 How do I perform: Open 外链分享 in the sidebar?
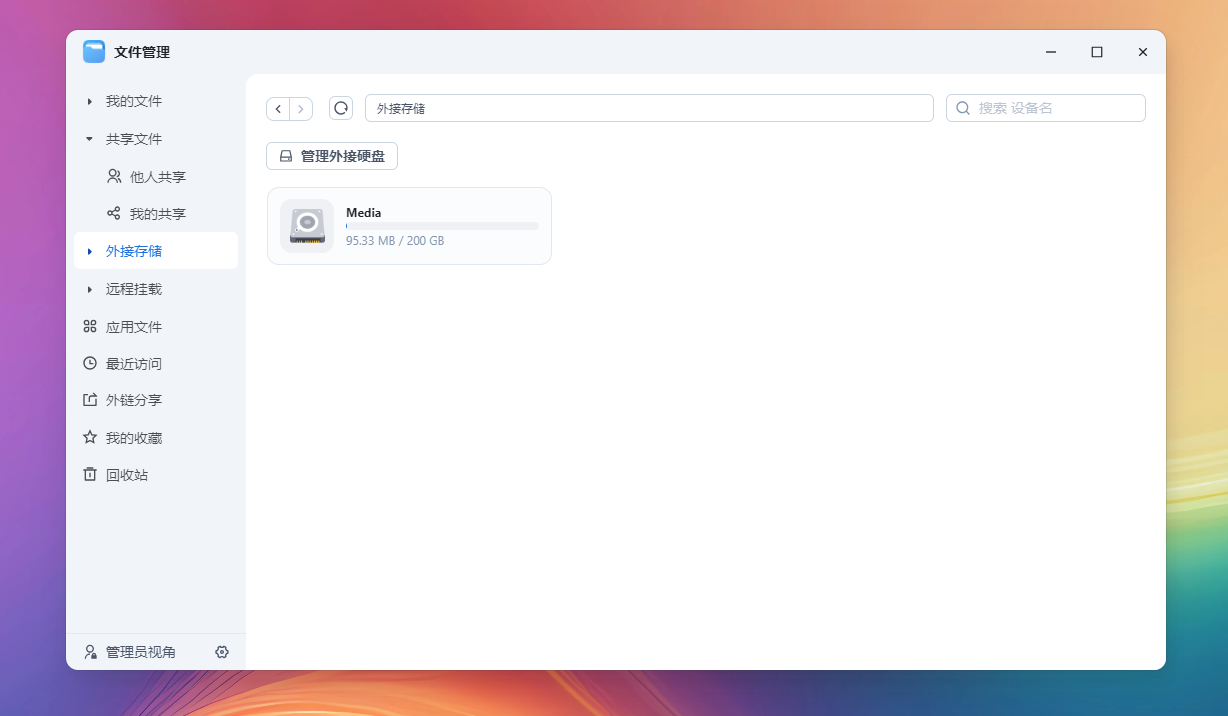point(133,400)
